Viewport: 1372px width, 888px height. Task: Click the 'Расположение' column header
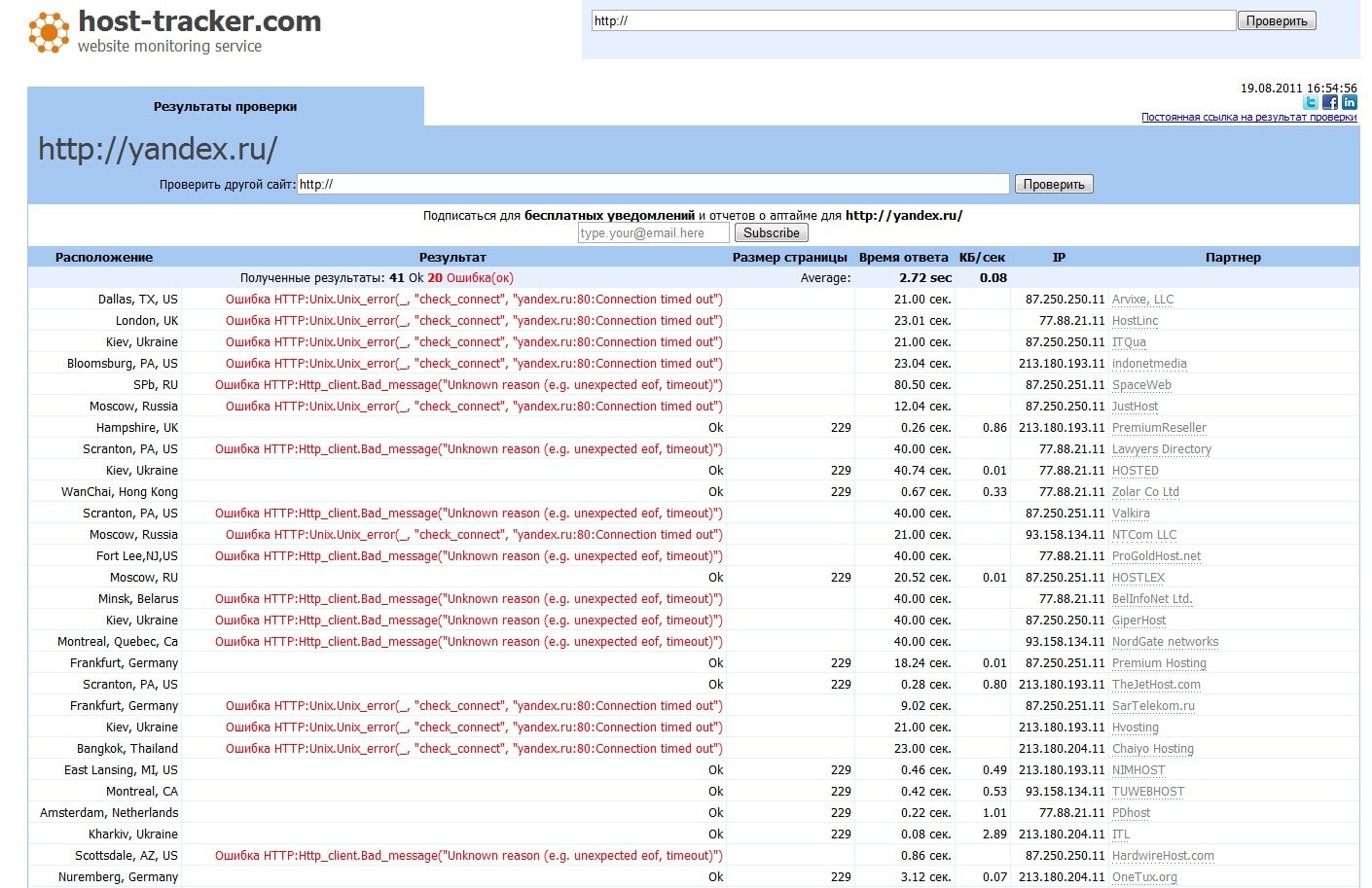tap(104, 258)
